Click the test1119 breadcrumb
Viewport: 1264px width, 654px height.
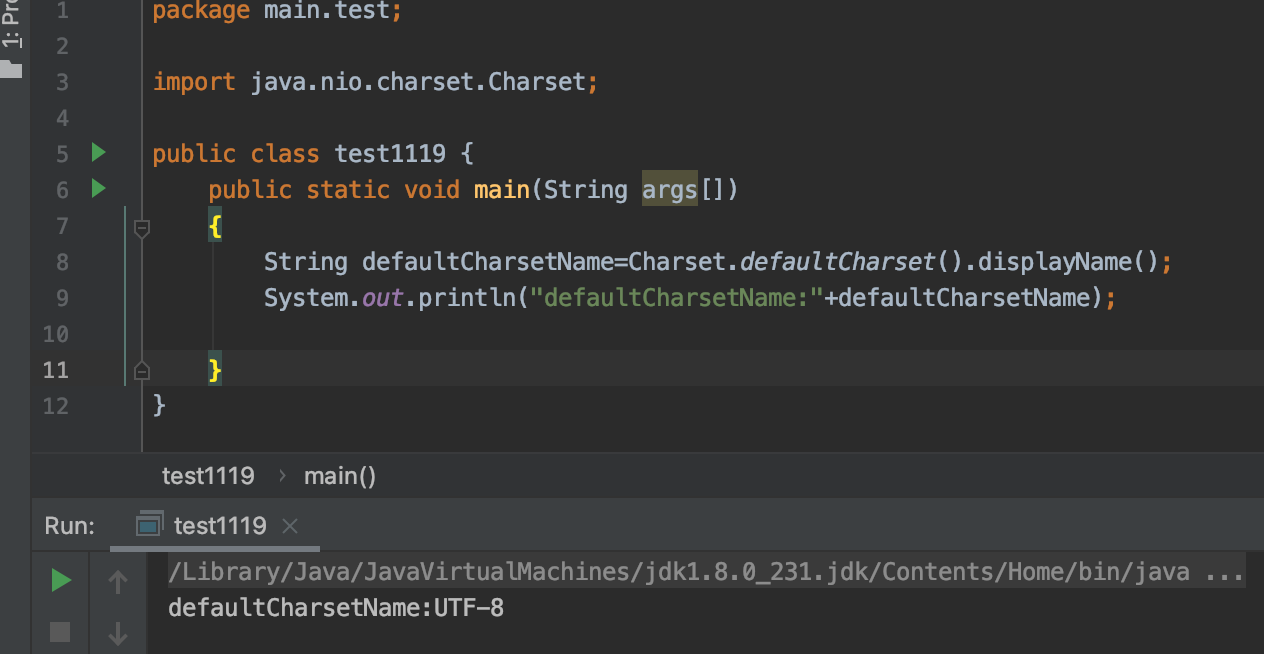point(208,476)
